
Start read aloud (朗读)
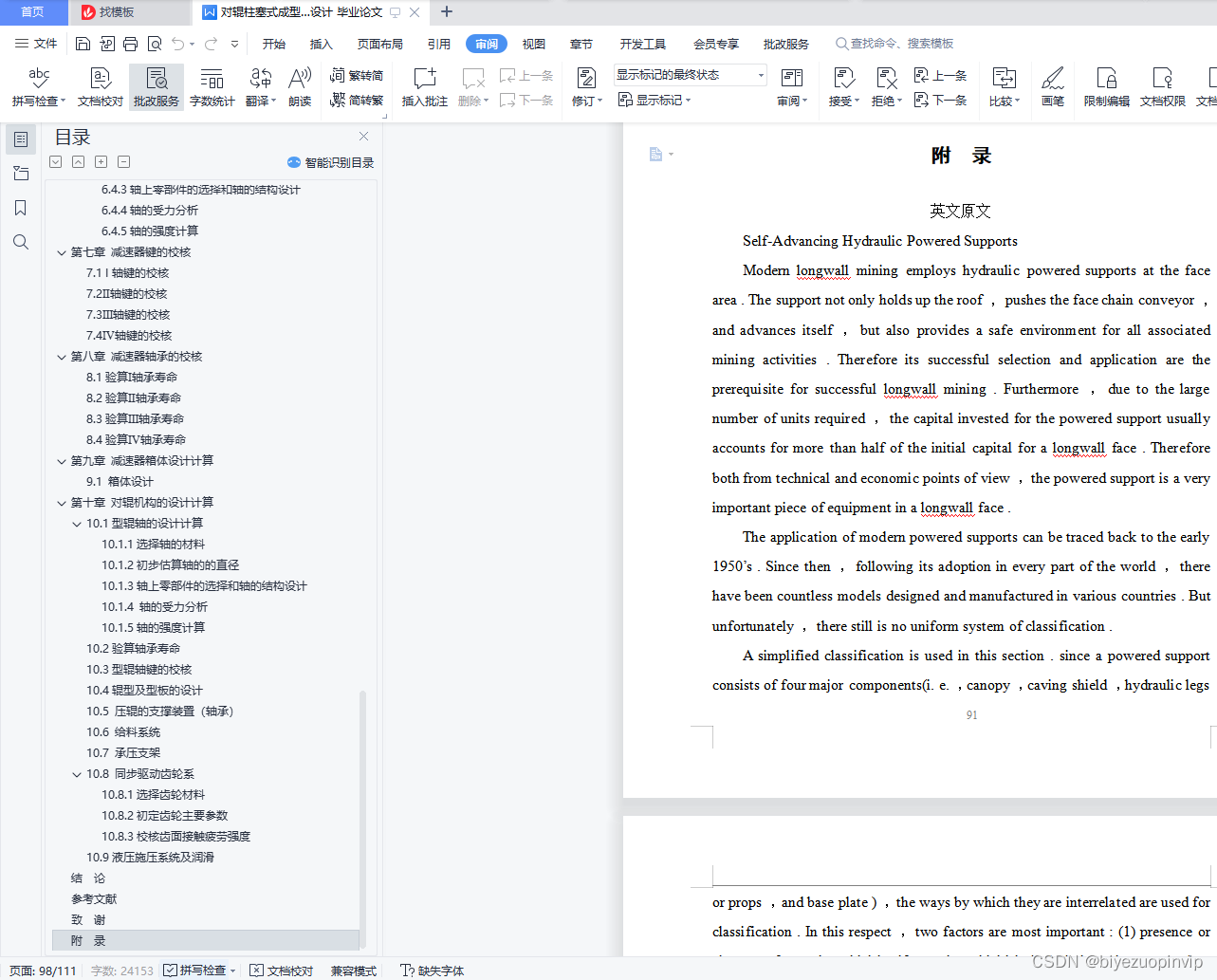pos(300,86)
